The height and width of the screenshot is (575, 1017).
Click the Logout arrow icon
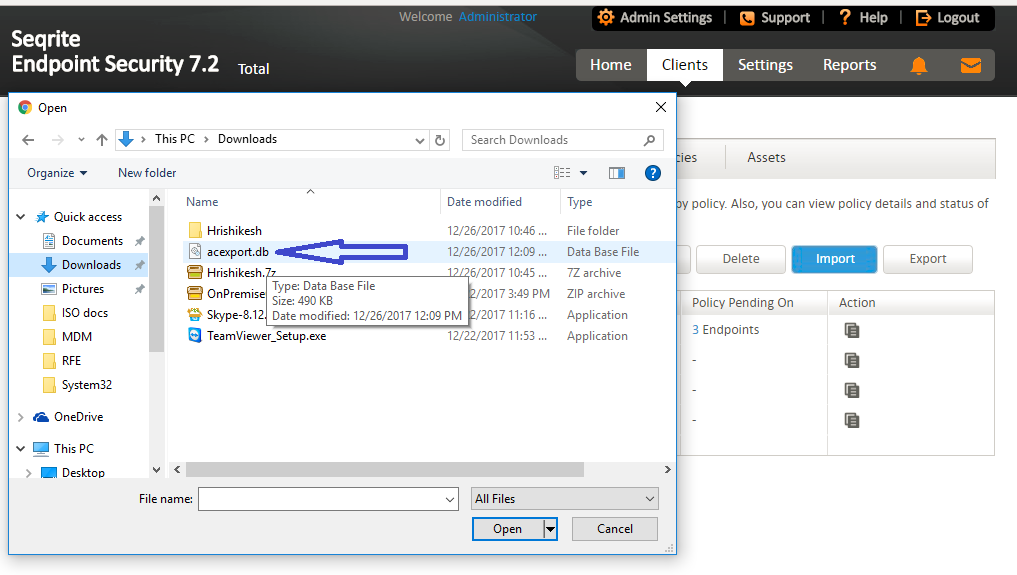[923, 18]
